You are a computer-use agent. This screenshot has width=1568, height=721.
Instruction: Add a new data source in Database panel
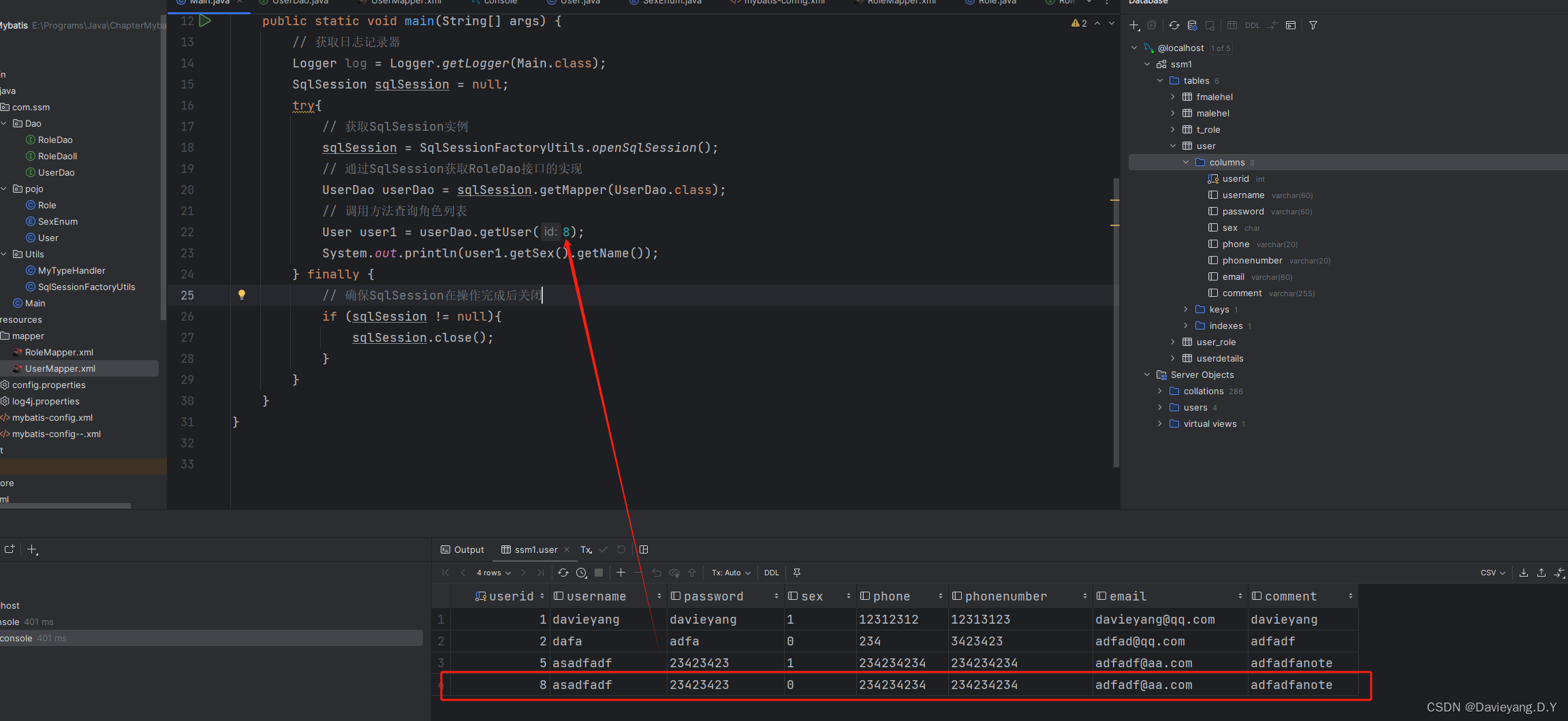pyautogui.click(x=1134, y=25)
